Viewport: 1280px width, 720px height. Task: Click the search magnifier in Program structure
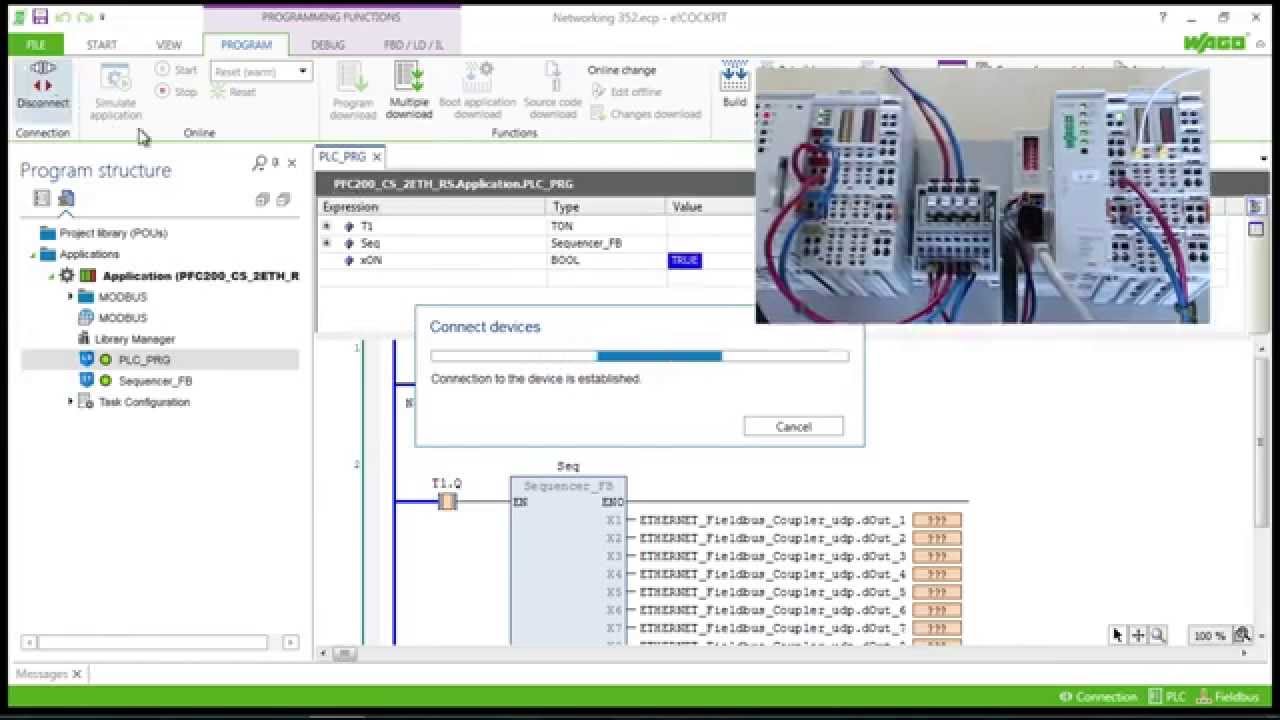(260, 163)
